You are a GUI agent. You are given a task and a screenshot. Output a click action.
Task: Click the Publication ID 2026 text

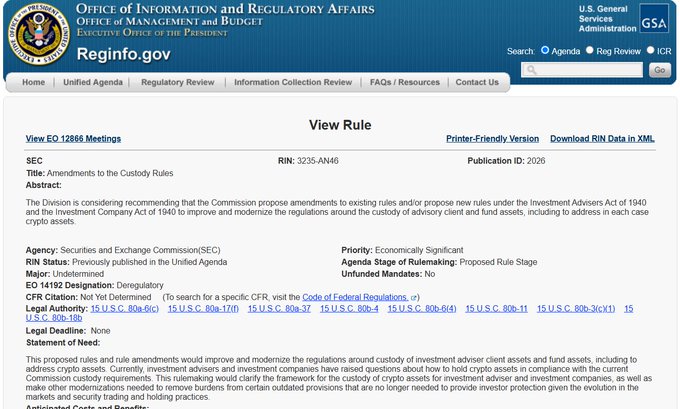point(506,161)
